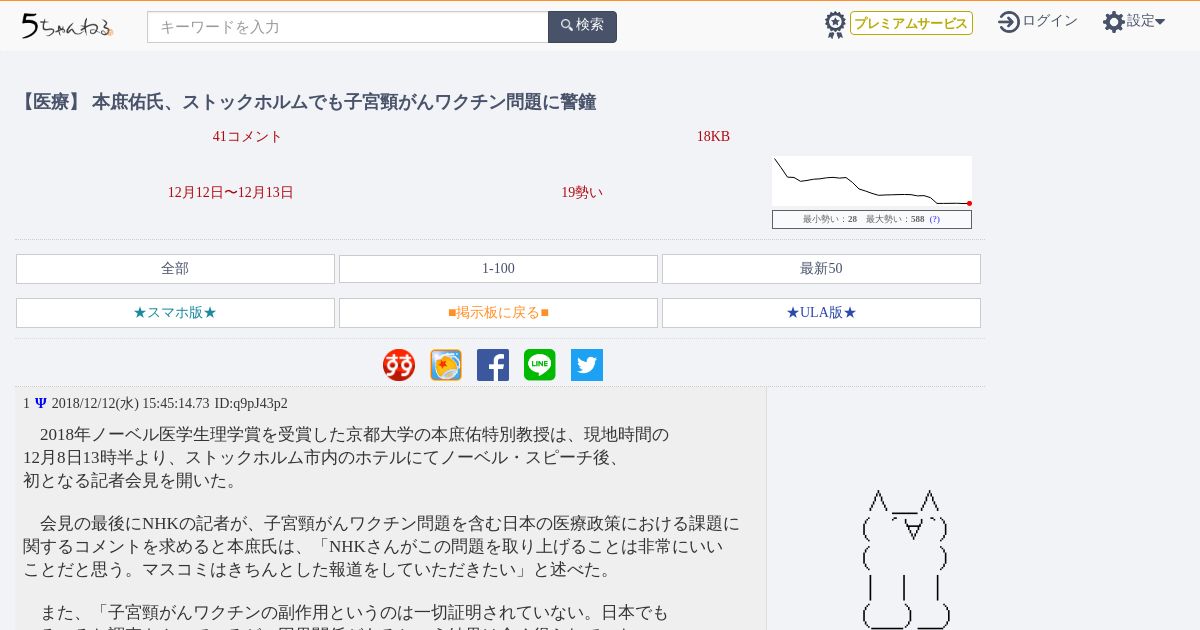Click the Ψ poster name symbol
Image resolution: width=1200 pixels, height=630 pixels.
pyautogui.click(x=41, y=404)
